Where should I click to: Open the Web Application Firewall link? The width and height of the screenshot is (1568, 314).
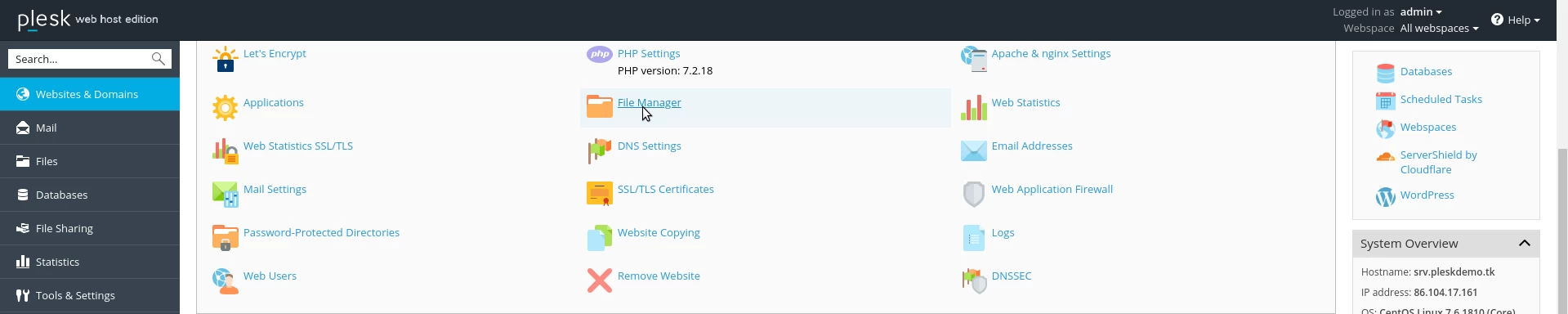[1052, 189]
